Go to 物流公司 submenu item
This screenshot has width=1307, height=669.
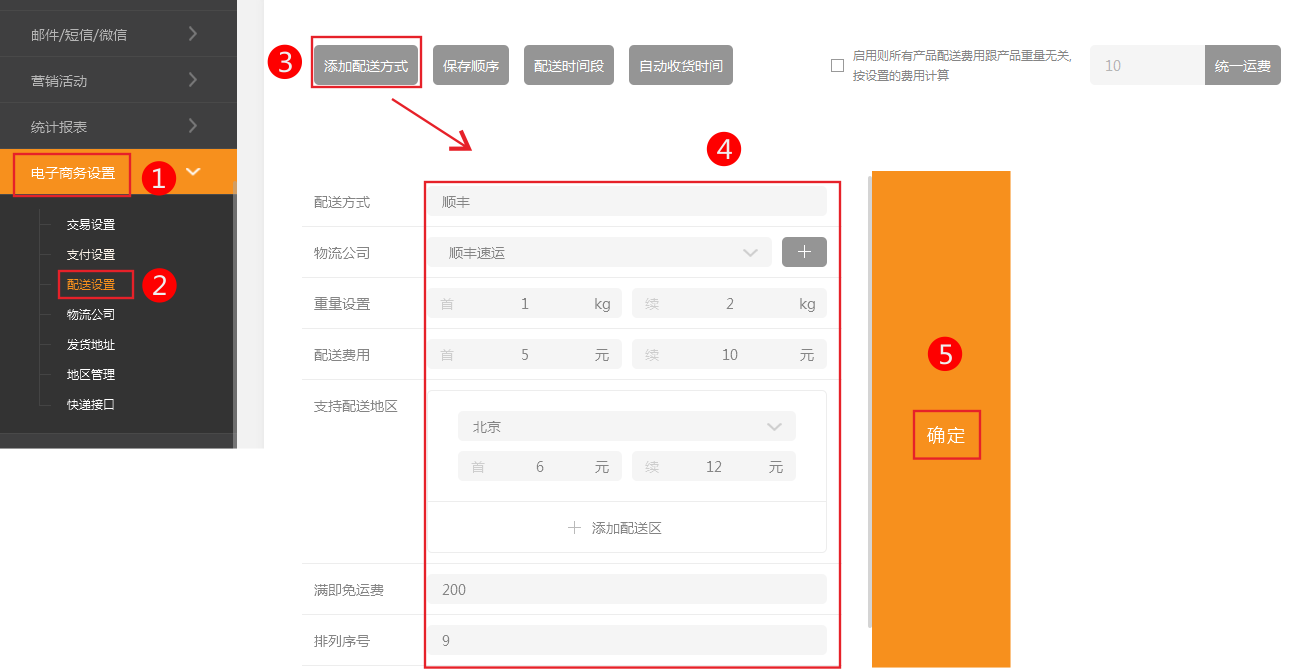[91, 315]
